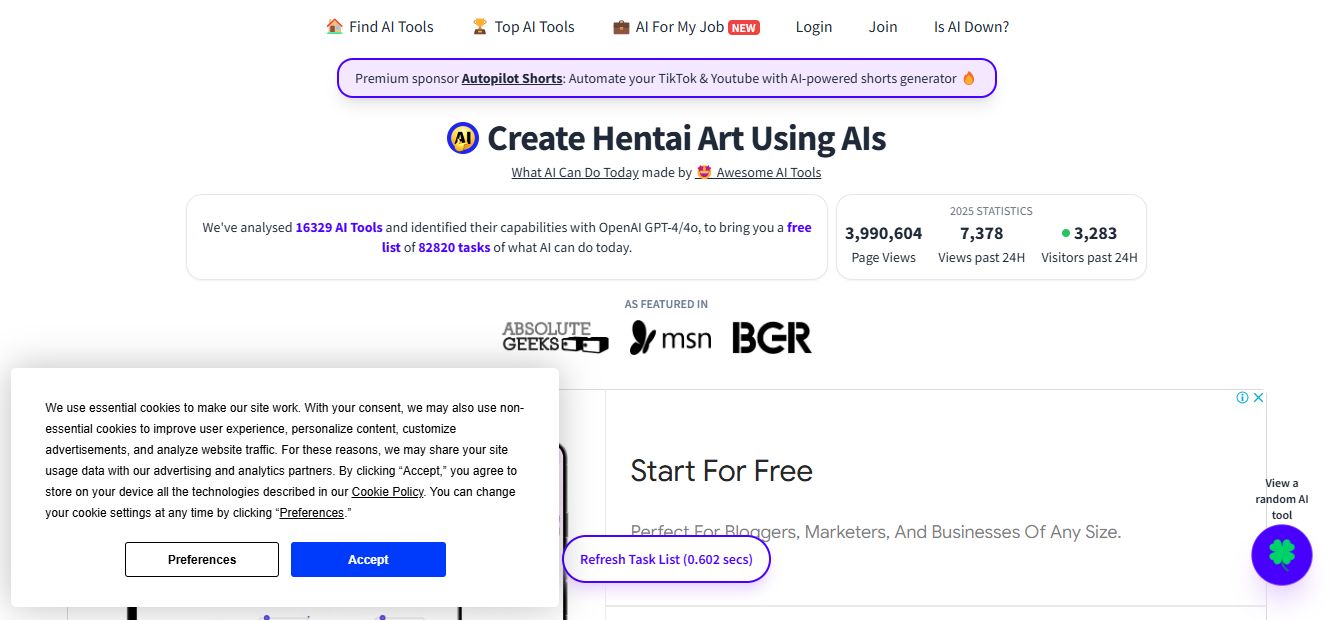Click the 16329 AI Tools link
Screen dimensions: 1335x620
tap(339, 227)
